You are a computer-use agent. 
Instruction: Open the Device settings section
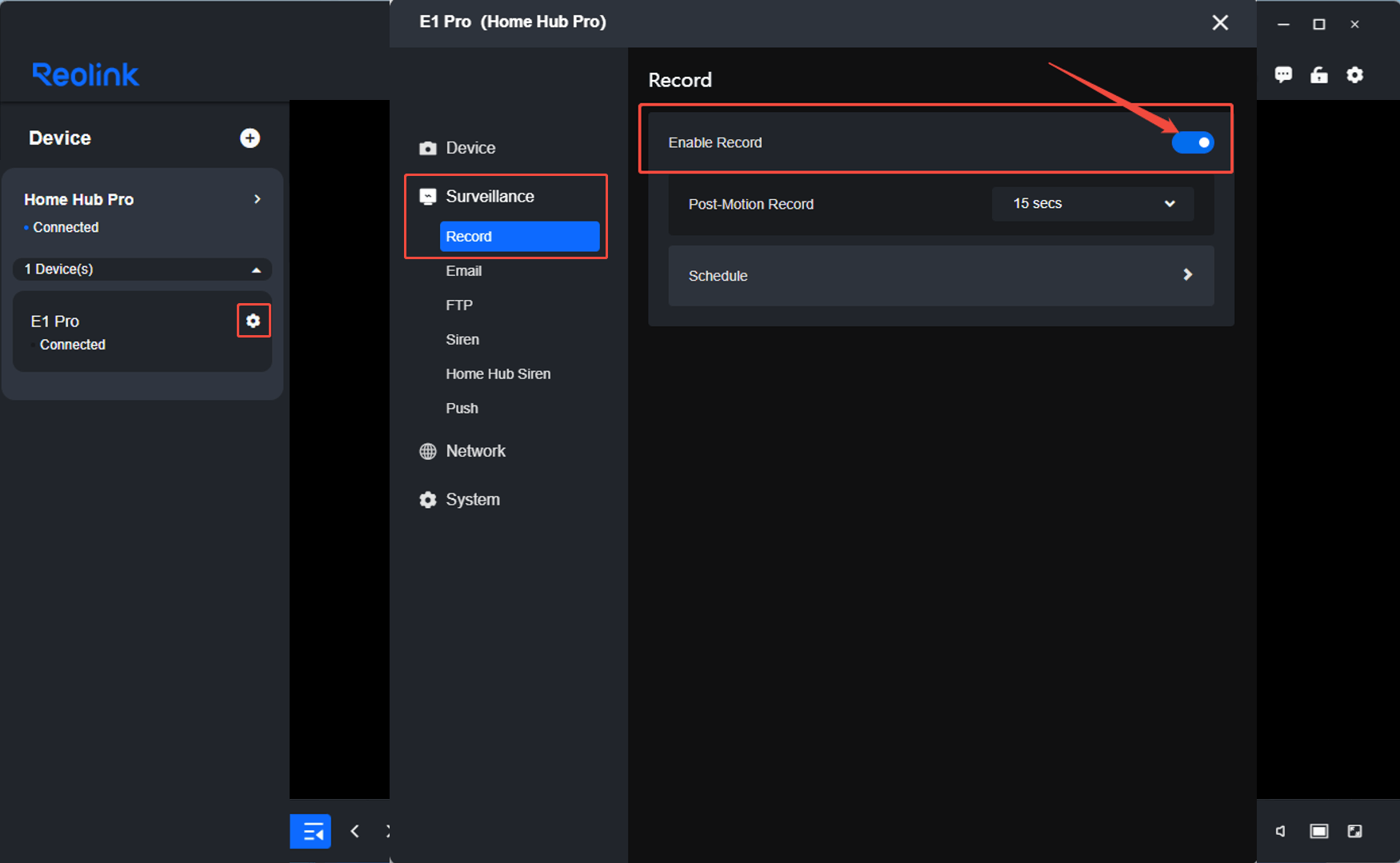(x=470, y=148)
